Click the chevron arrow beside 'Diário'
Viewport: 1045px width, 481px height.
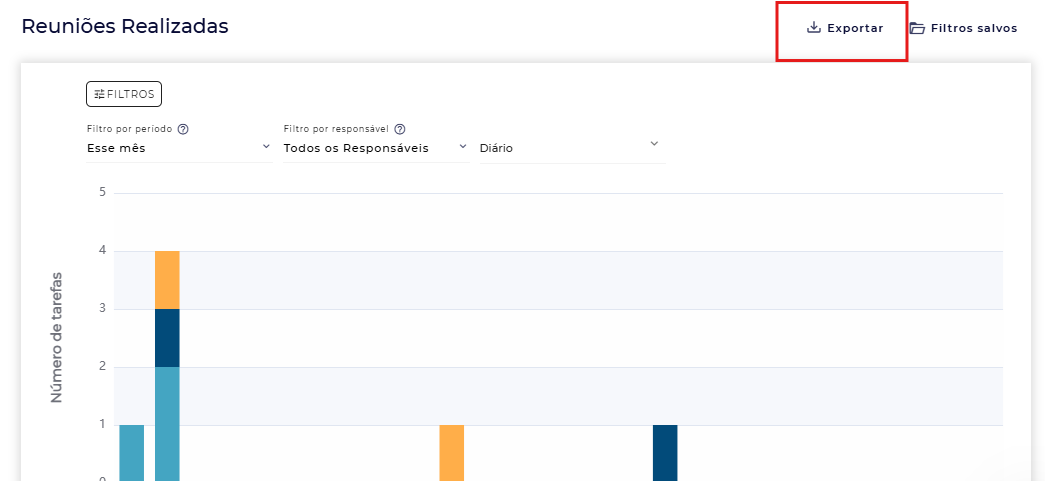pos(654,144)
